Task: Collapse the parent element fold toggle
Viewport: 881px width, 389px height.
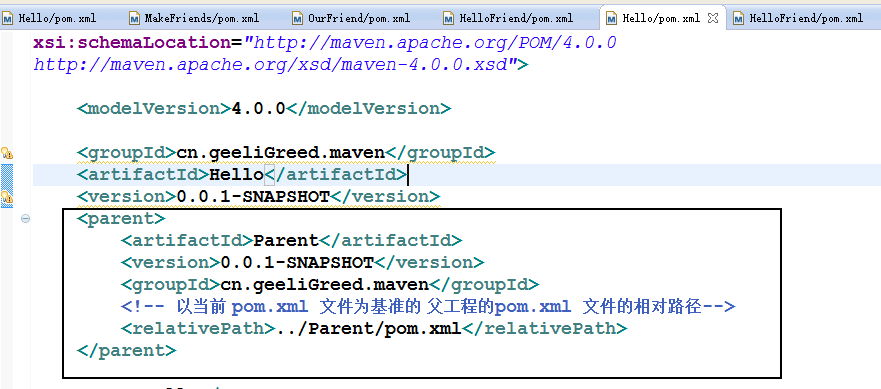Action: (x=25, y=219)
